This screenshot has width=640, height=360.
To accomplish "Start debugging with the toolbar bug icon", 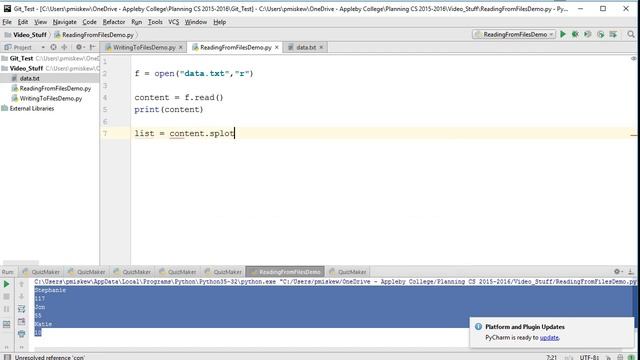I will point(575,34).
